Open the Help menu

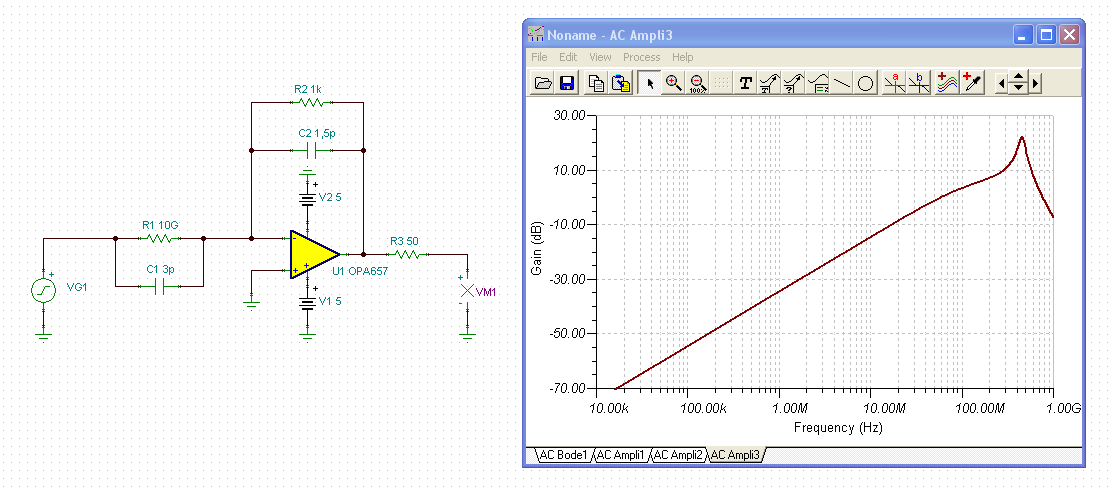tap(683, 57)
